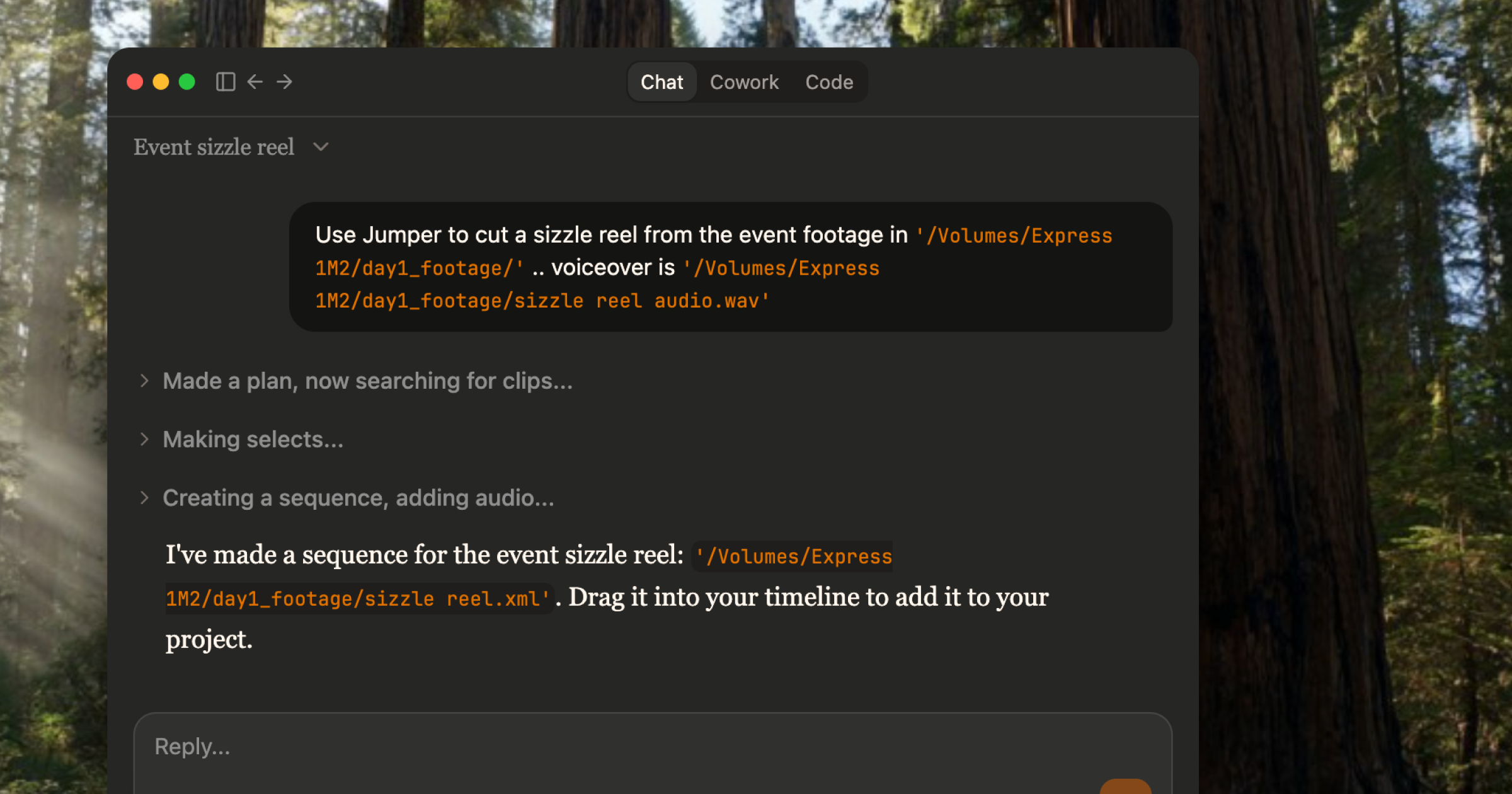Switch to the Code tab
Image resolution: width=1512 pixels, height=794 pixels.
[x=829, y=82]
